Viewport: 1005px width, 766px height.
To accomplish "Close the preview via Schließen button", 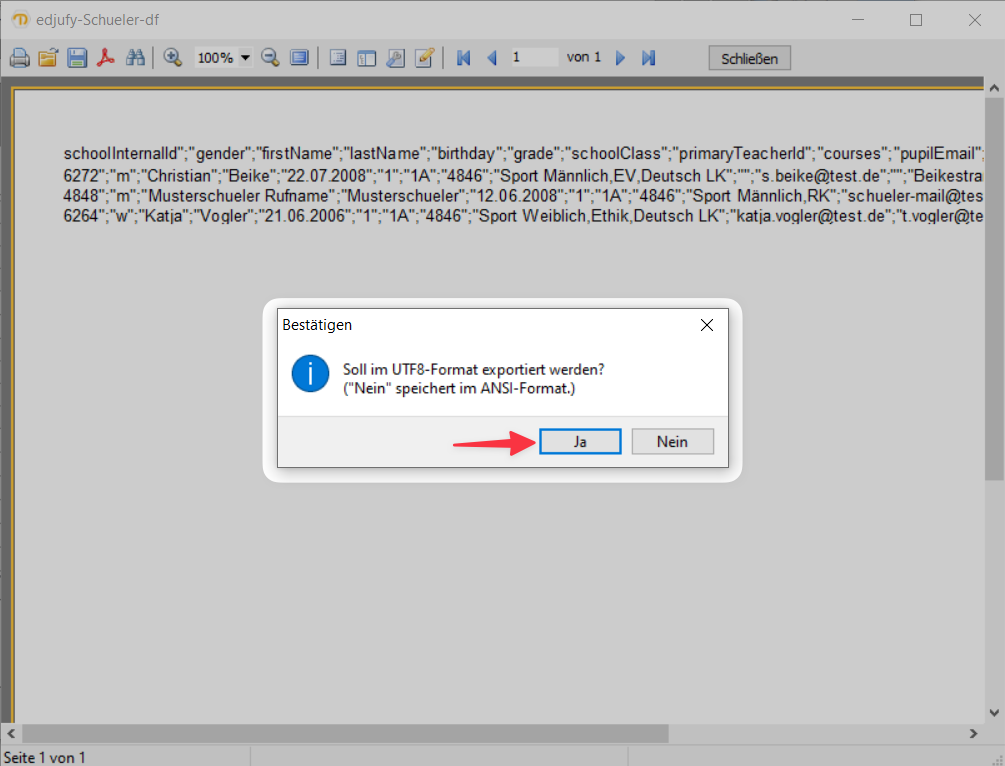I will pyautogui.click(x=749, y=57).
